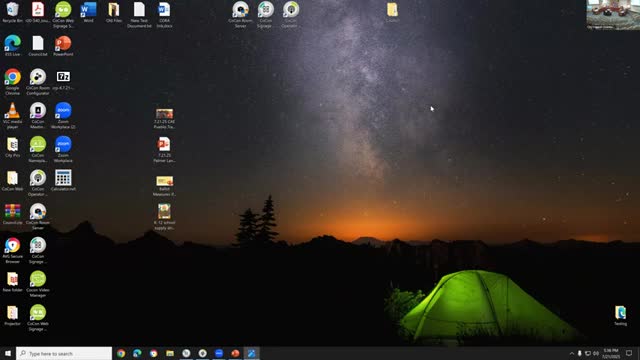The width and height of the screenshot is (640, 360).
Task: Switch to the highlighted active taskbar app
Action: click(251, 353)
